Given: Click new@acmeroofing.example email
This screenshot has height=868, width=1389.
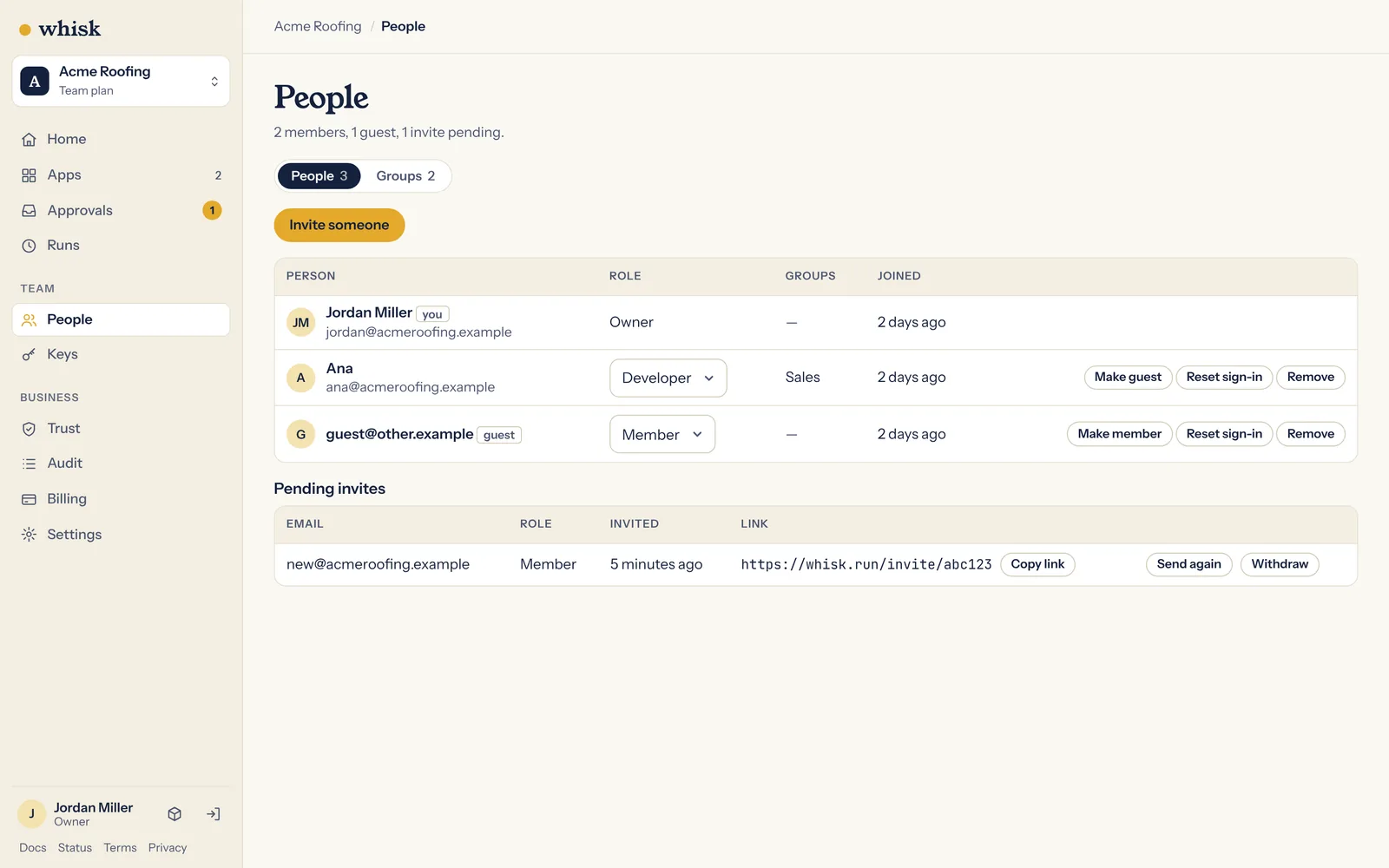Looking at the screenshot, I should [x=378, y=564].
